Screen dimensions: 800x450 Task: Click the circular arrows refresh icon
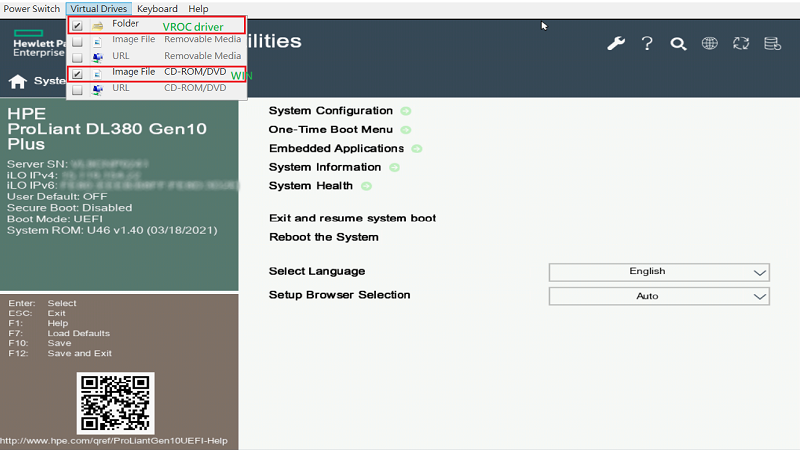[x=740, y=44]
